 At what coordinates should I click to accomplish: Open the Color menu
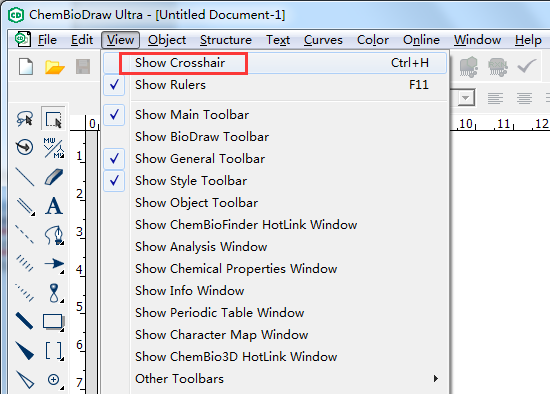tap(373, 40)
